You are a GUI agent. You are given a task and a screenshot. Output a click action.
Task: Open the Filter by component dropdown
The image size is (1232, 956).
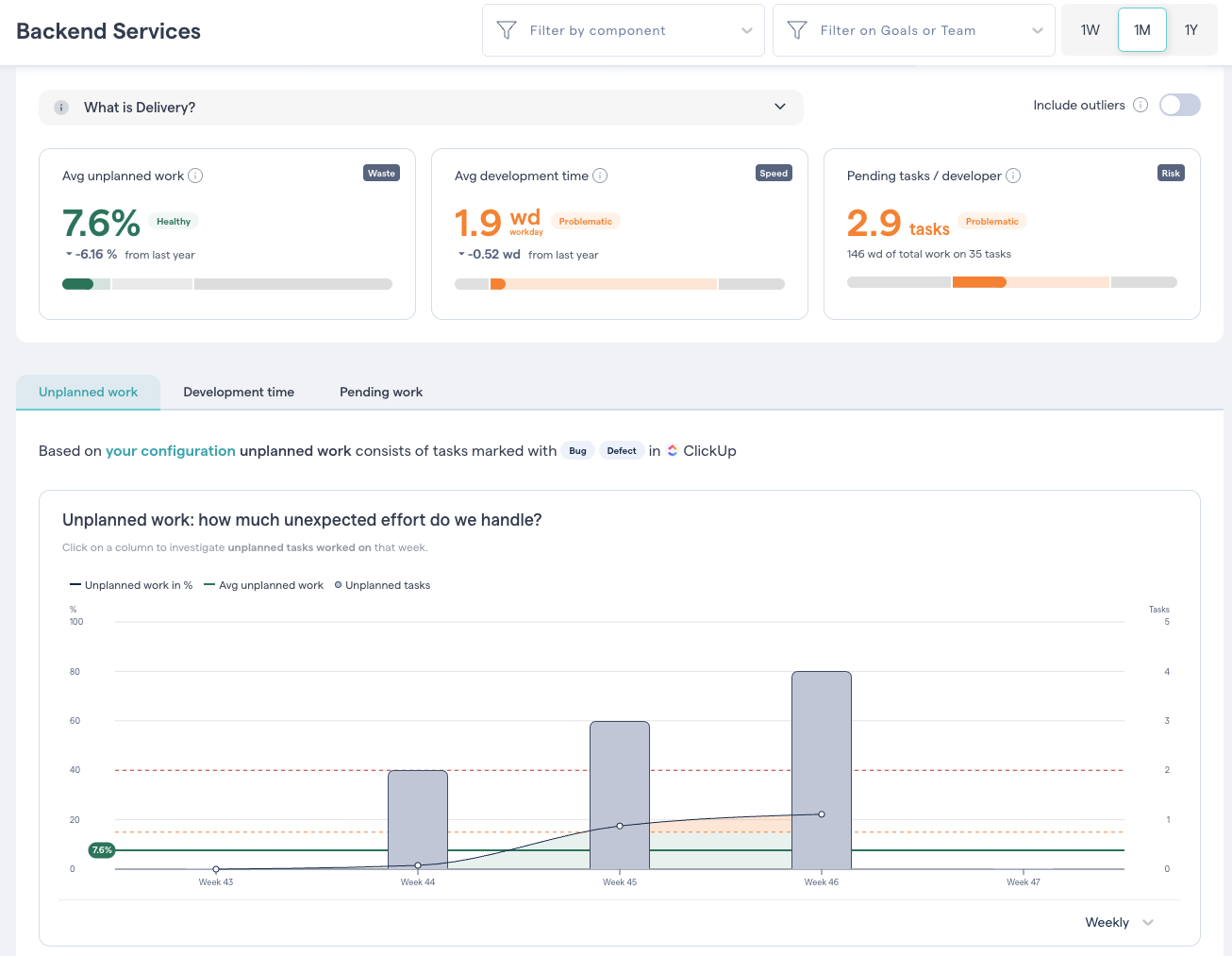pyautogui.click(x=623, y=29)
